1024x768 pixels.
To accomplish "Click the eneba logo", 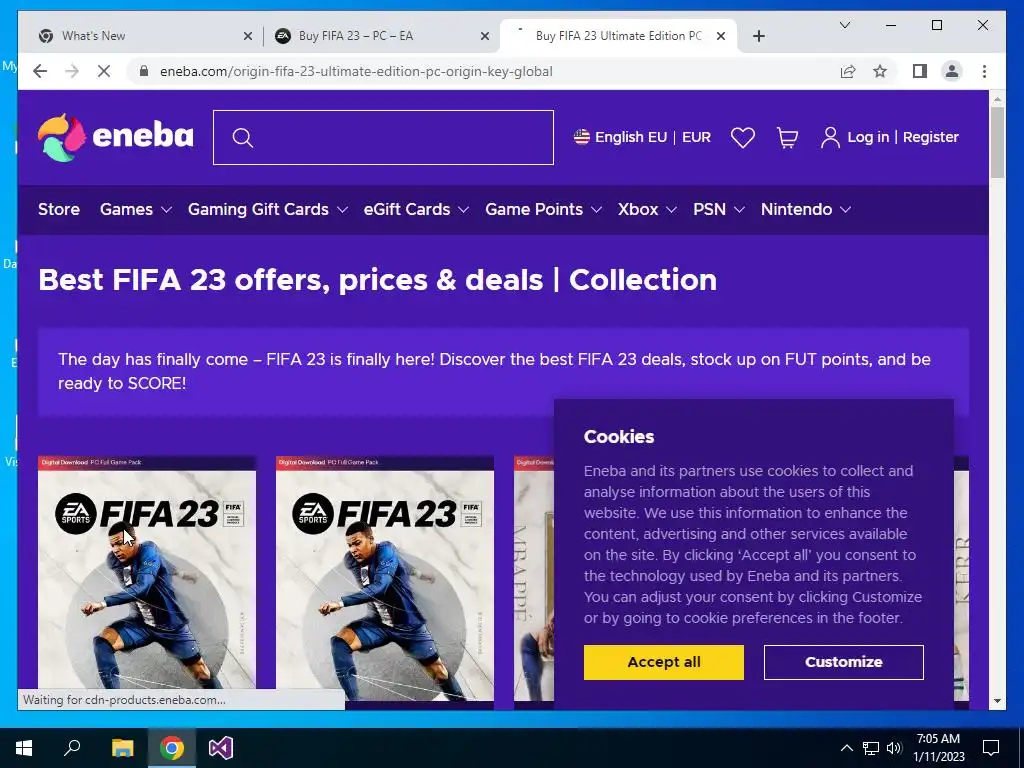I will point(116,137).
